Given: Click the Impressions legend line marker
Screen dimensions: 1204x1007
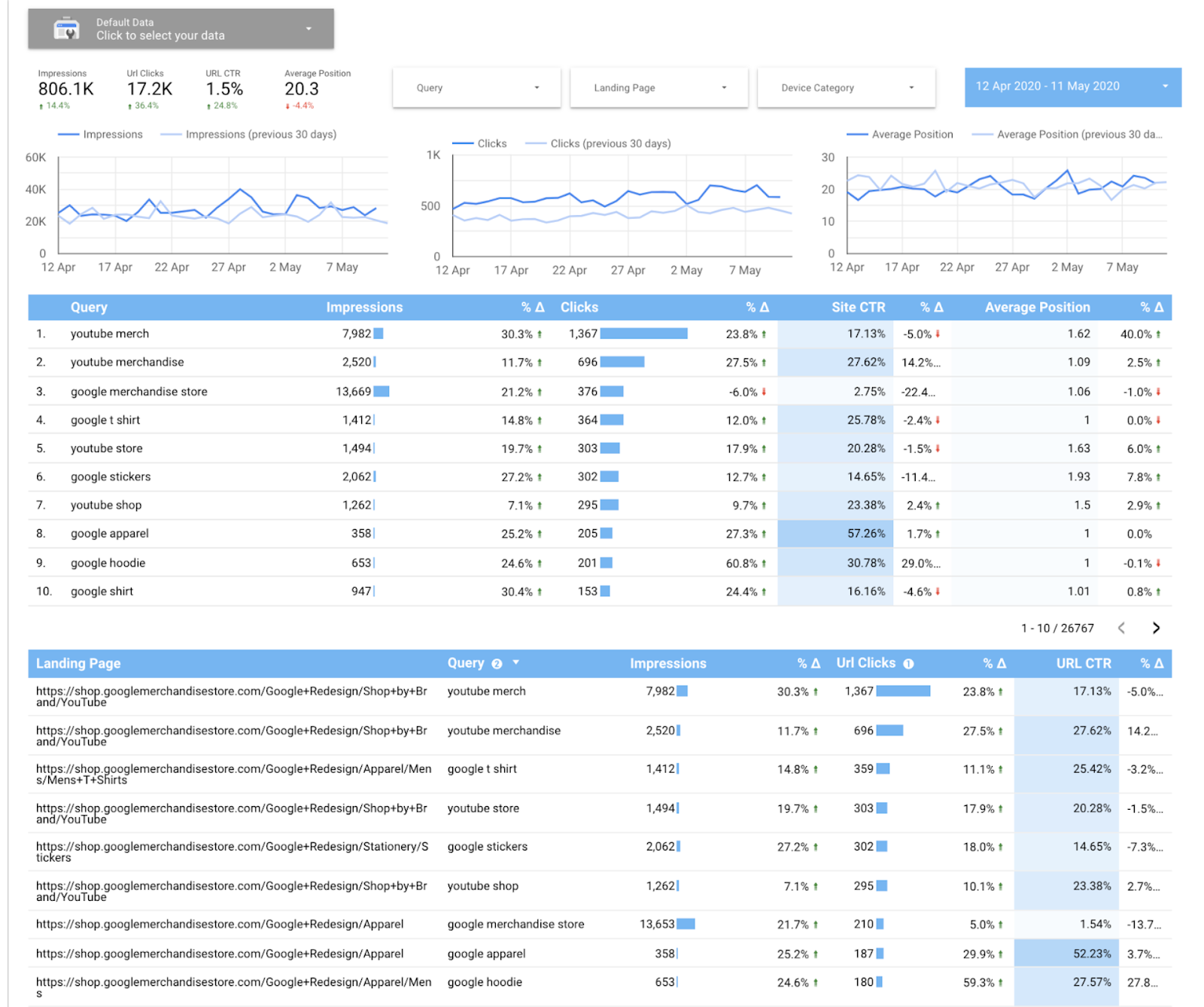Looking at the screenshot, I should 68,134.
